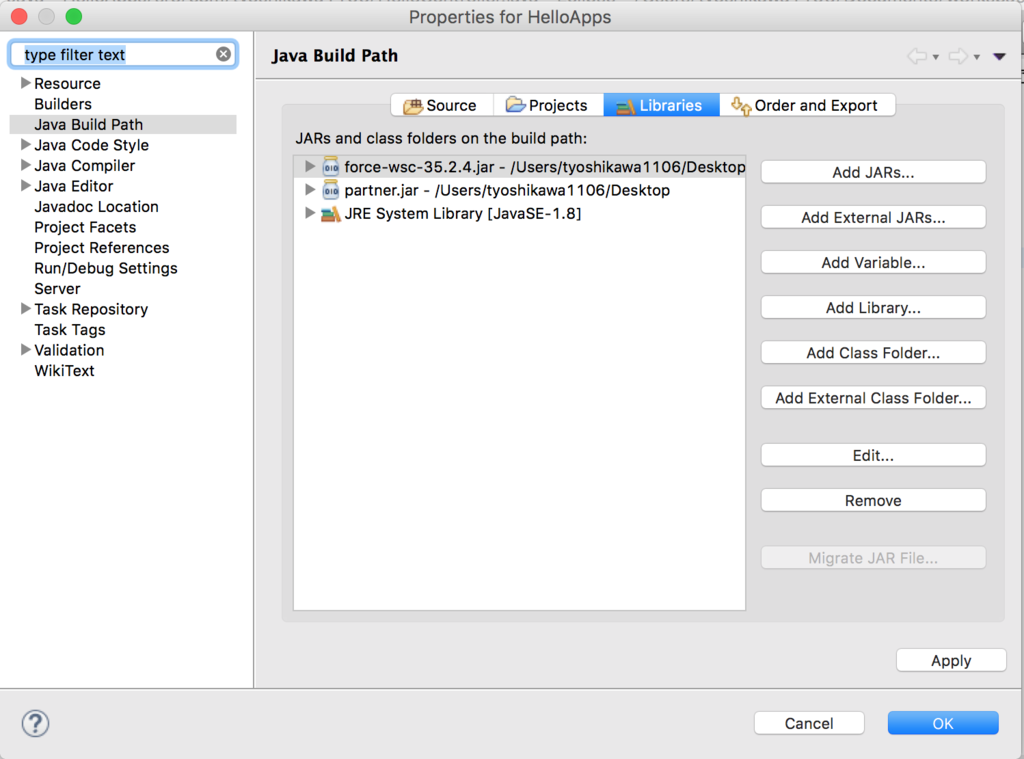The image size is (1024, 759).
Task: Expand the force-wsc-35.2.4.jar entry
Action: 309,166
